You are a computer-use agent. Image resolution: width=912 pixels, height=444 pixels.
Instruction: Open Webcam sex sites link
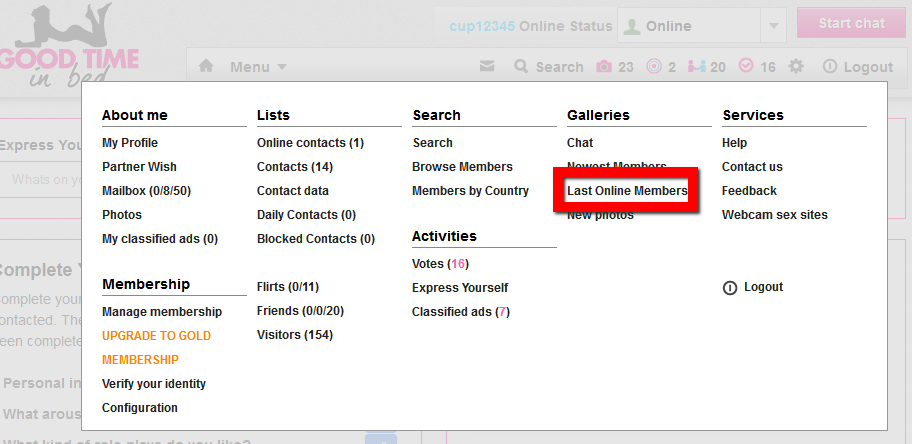tap(775, 215)
